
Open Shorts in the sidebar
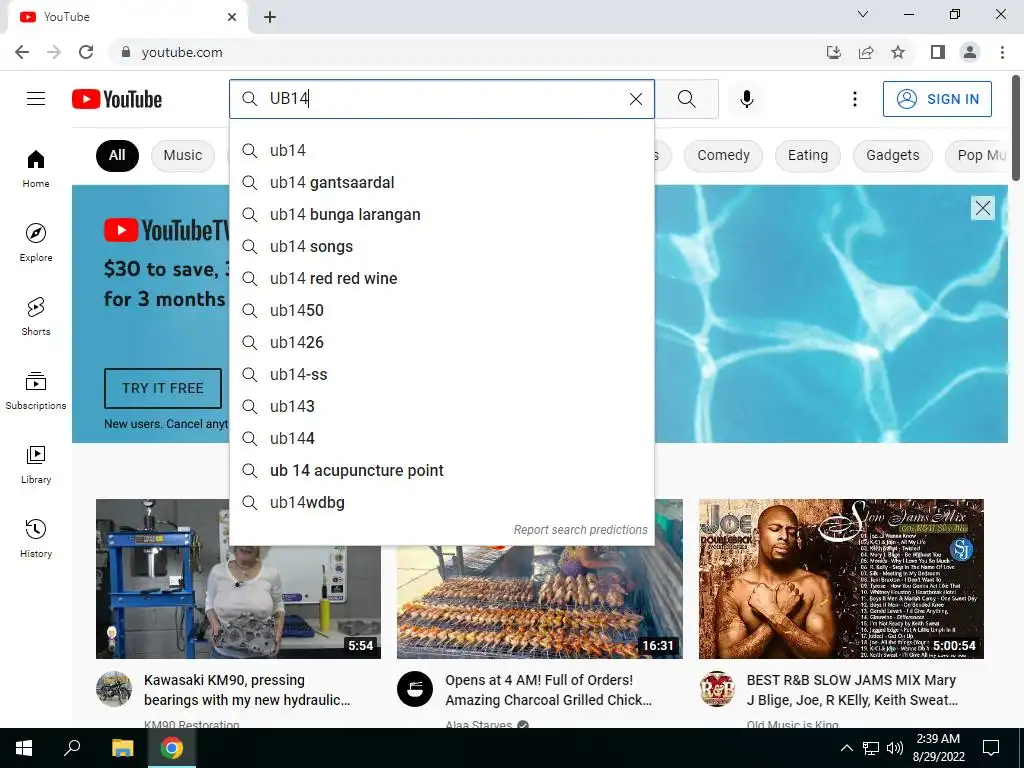[x=36, y=316]
